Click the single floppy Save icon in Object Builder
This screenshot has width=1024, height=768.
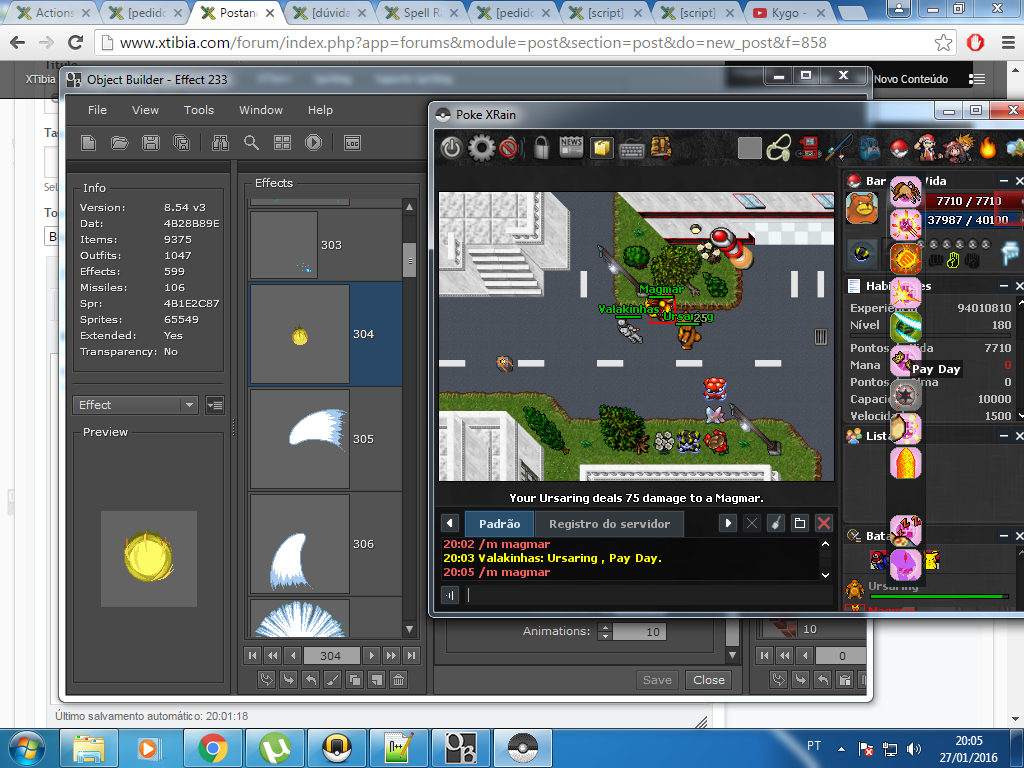click(151, 142)
